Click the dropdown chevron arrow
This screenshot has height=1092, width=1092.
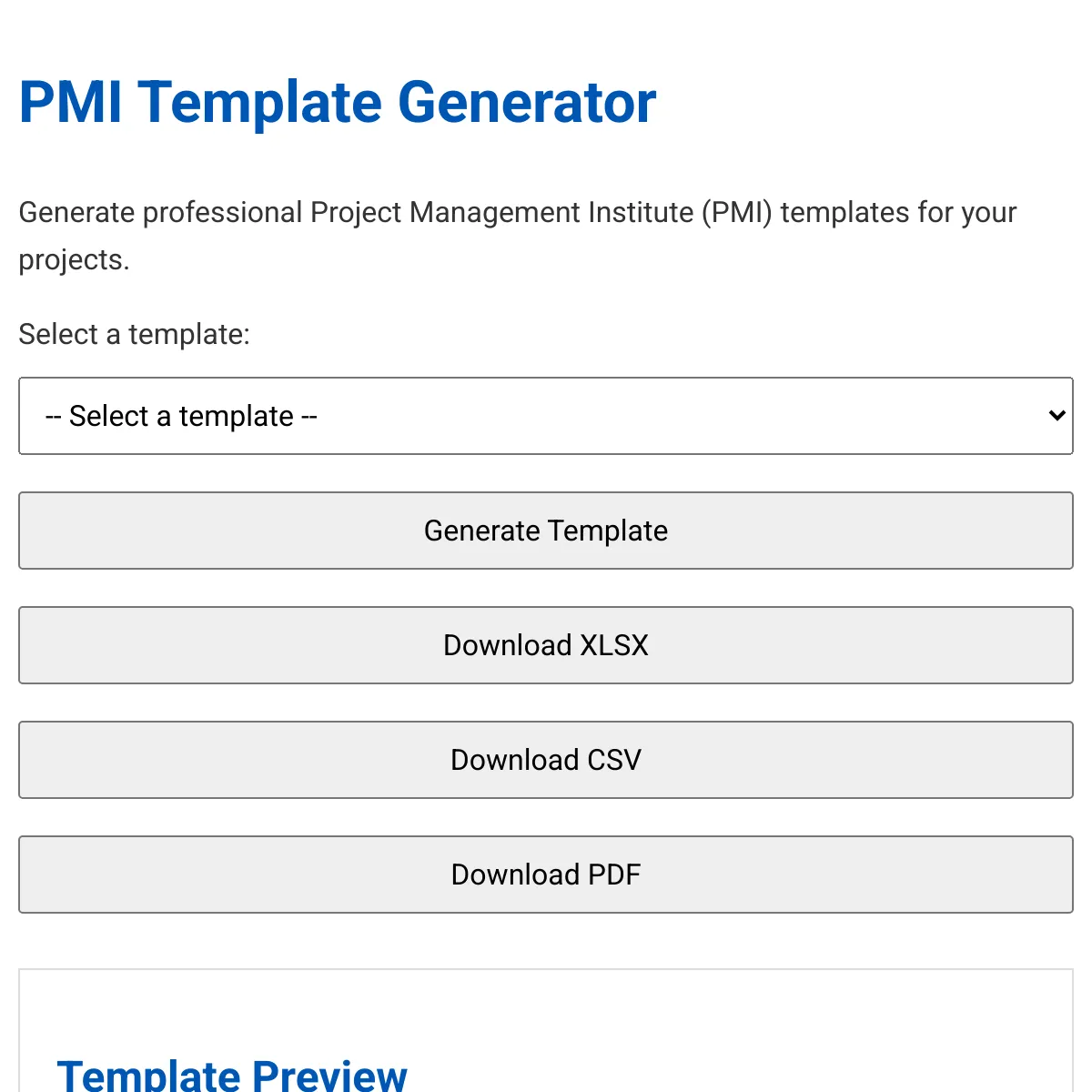click(x=1057, y=416)
